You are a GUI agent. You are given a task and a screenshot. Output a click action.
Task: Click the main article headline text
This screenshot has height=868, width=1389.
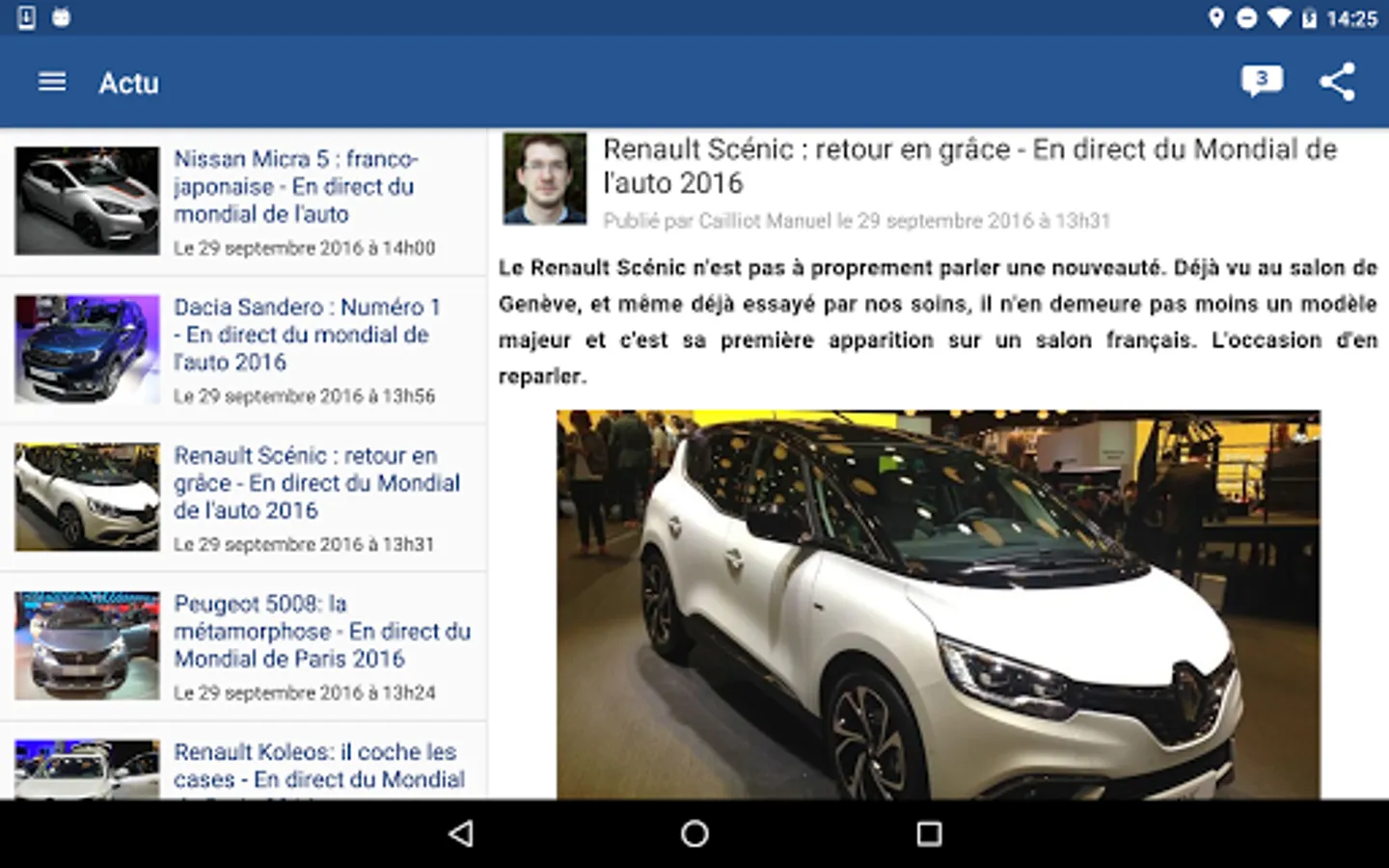(970, 166)
